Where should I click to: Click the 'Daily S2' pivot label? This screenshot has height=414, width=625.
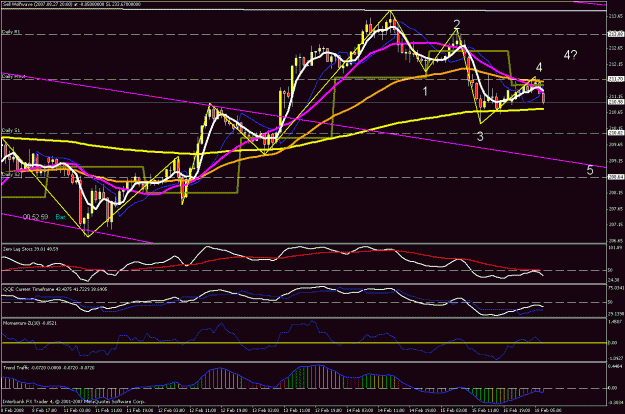click(x=12, y=175)
